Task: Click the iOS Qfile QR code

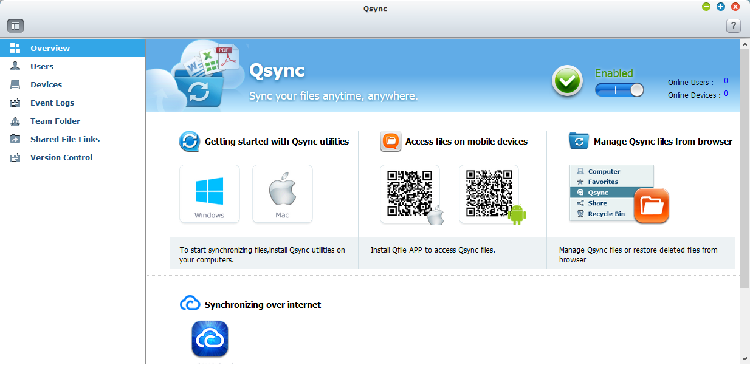Action: pyautogui.click(x=410, y=194)
